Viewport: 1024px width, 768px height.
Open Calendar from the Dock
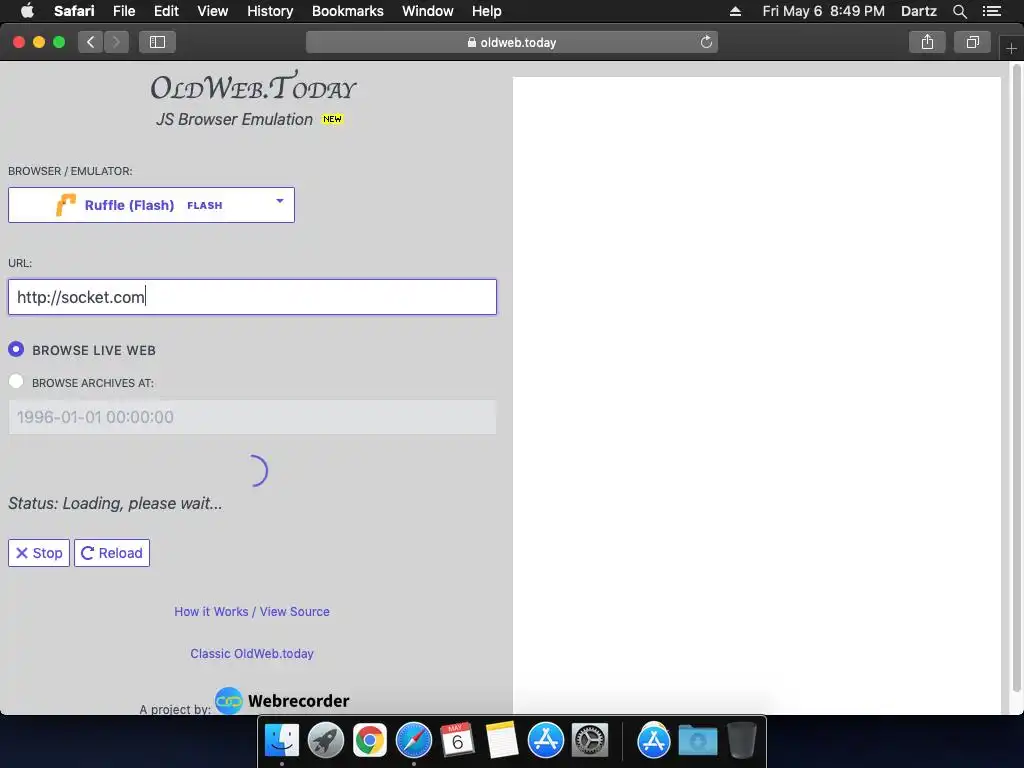(x=457, y=741)
